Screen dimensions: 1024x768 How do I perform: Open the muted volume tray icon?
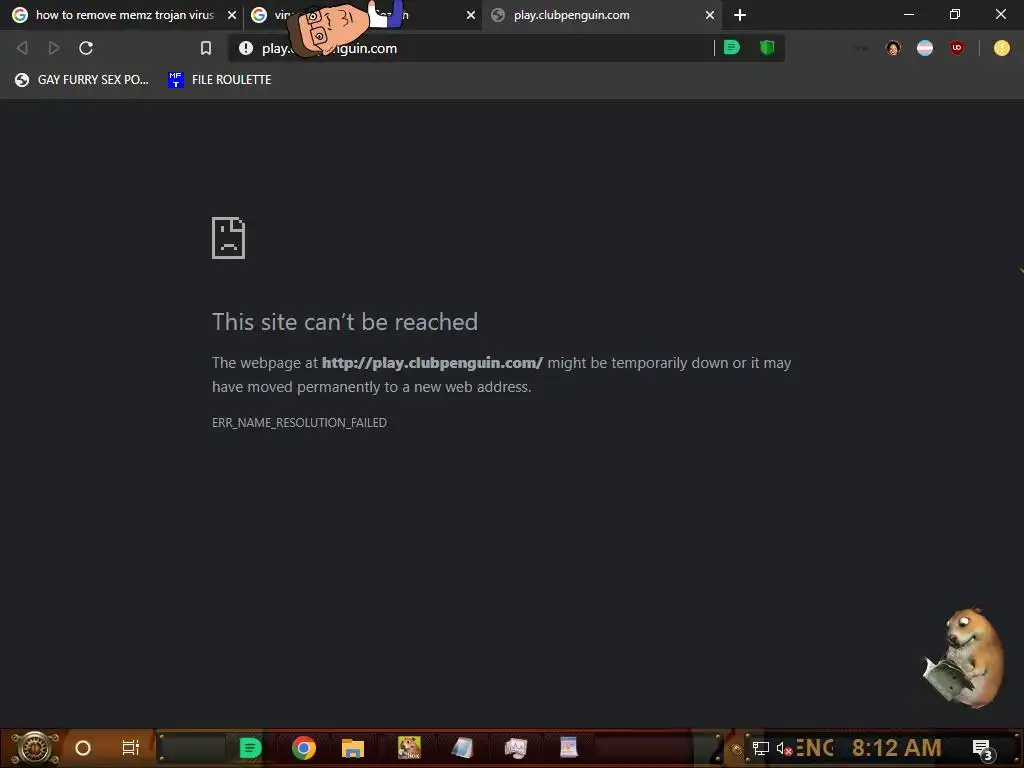(x=784, y=748)
